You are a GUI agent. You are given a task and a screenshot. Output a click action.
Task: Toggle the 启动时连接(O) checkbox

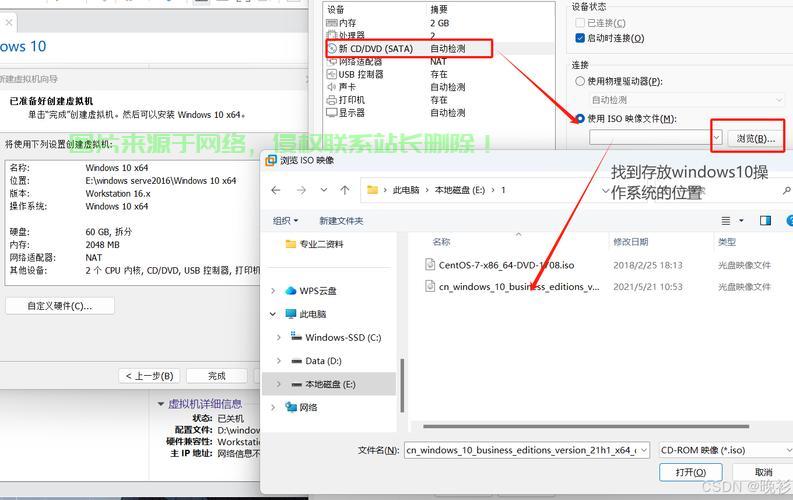pos(580,38)
